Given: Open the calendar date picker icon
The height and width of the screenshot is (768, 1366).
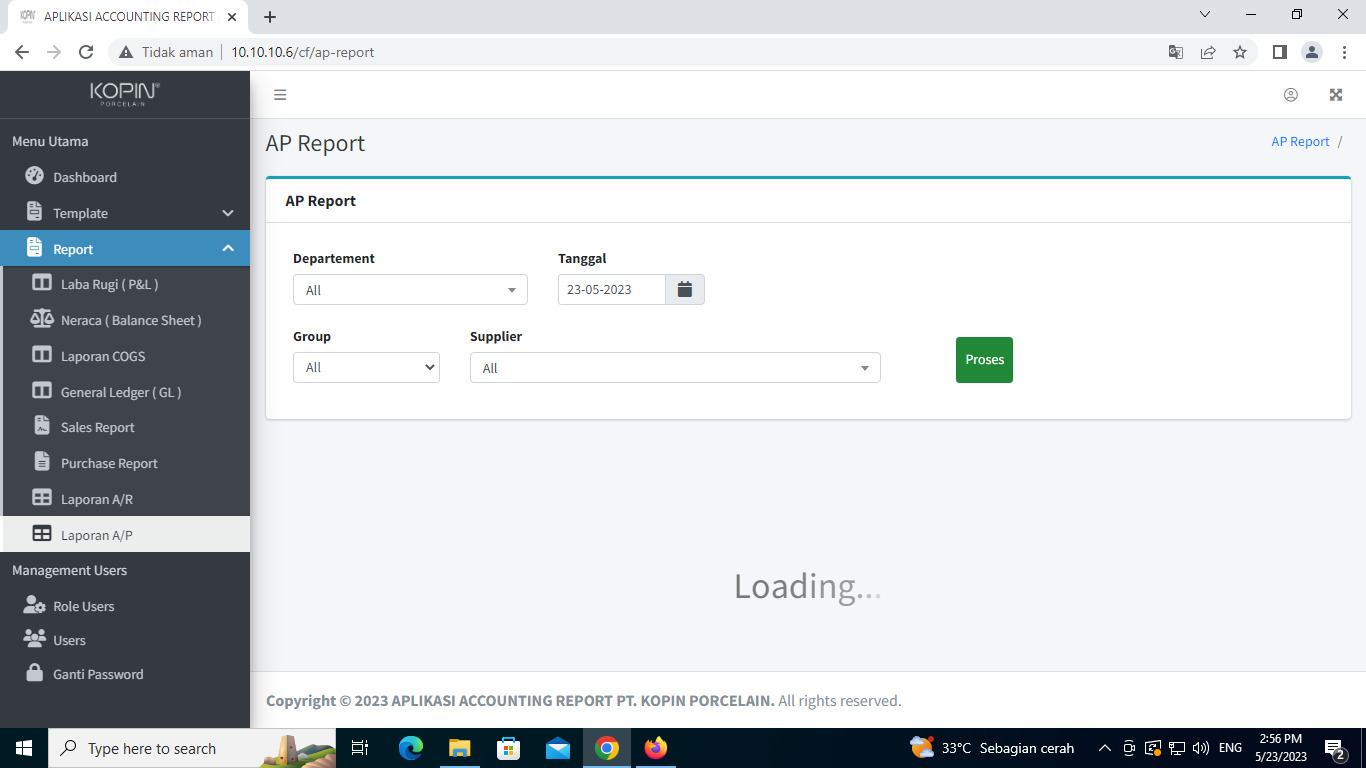Looking at the screenshot, I should coord(685,289).
